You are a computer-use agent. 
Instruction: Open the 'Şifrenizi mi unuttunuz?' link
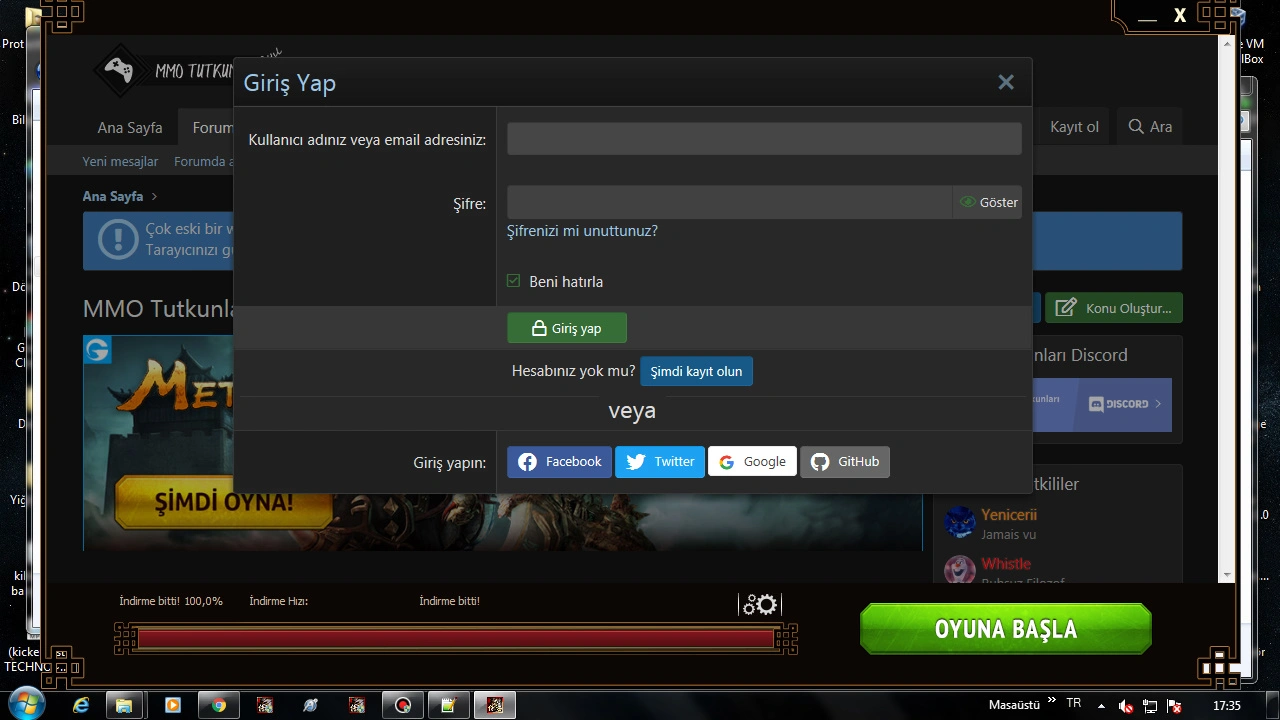point(582,231)
